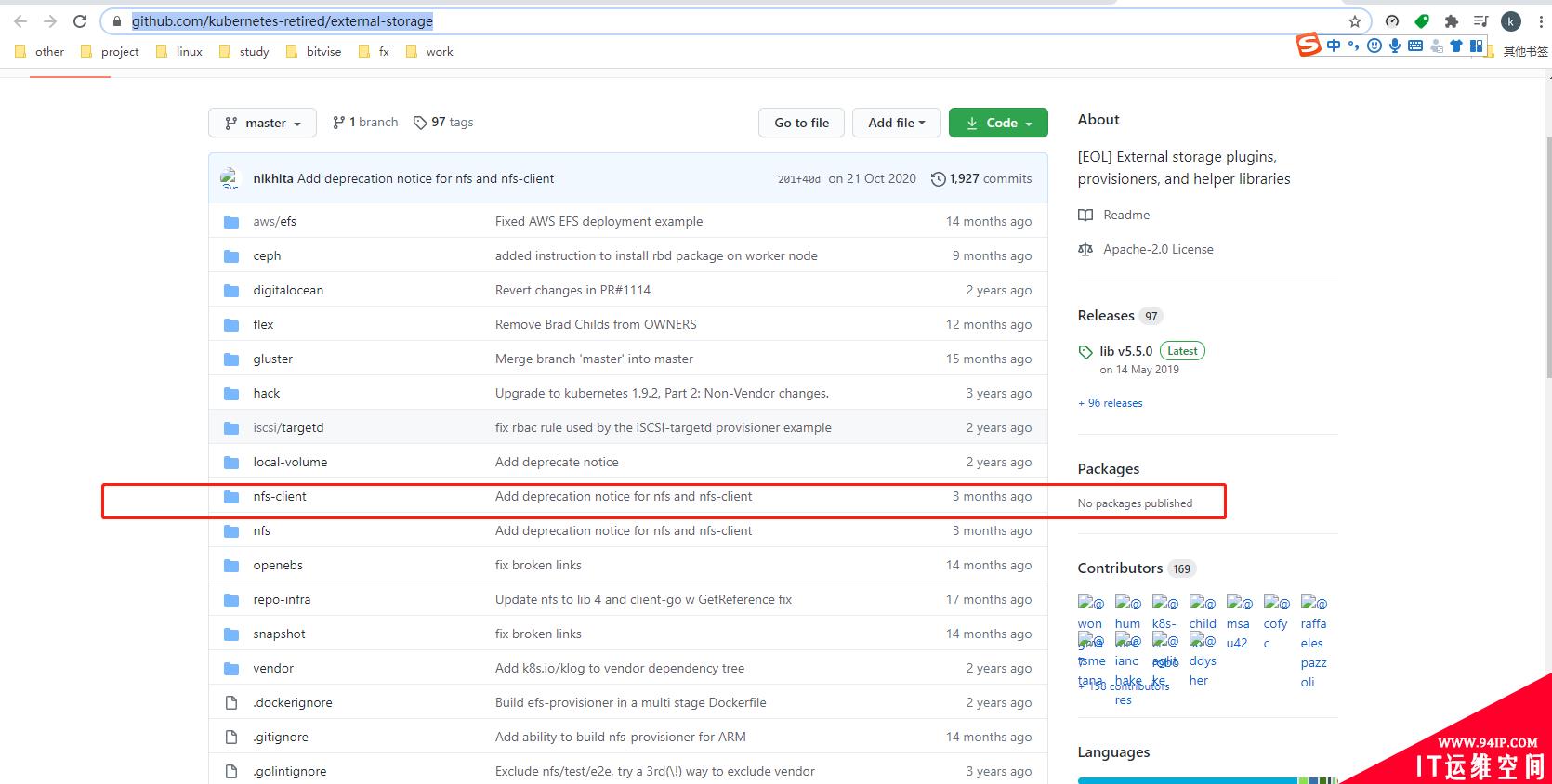This screenshot has width=1552, height=784.
Task: Click the Readme book icon
Action: click(1085, 215)
